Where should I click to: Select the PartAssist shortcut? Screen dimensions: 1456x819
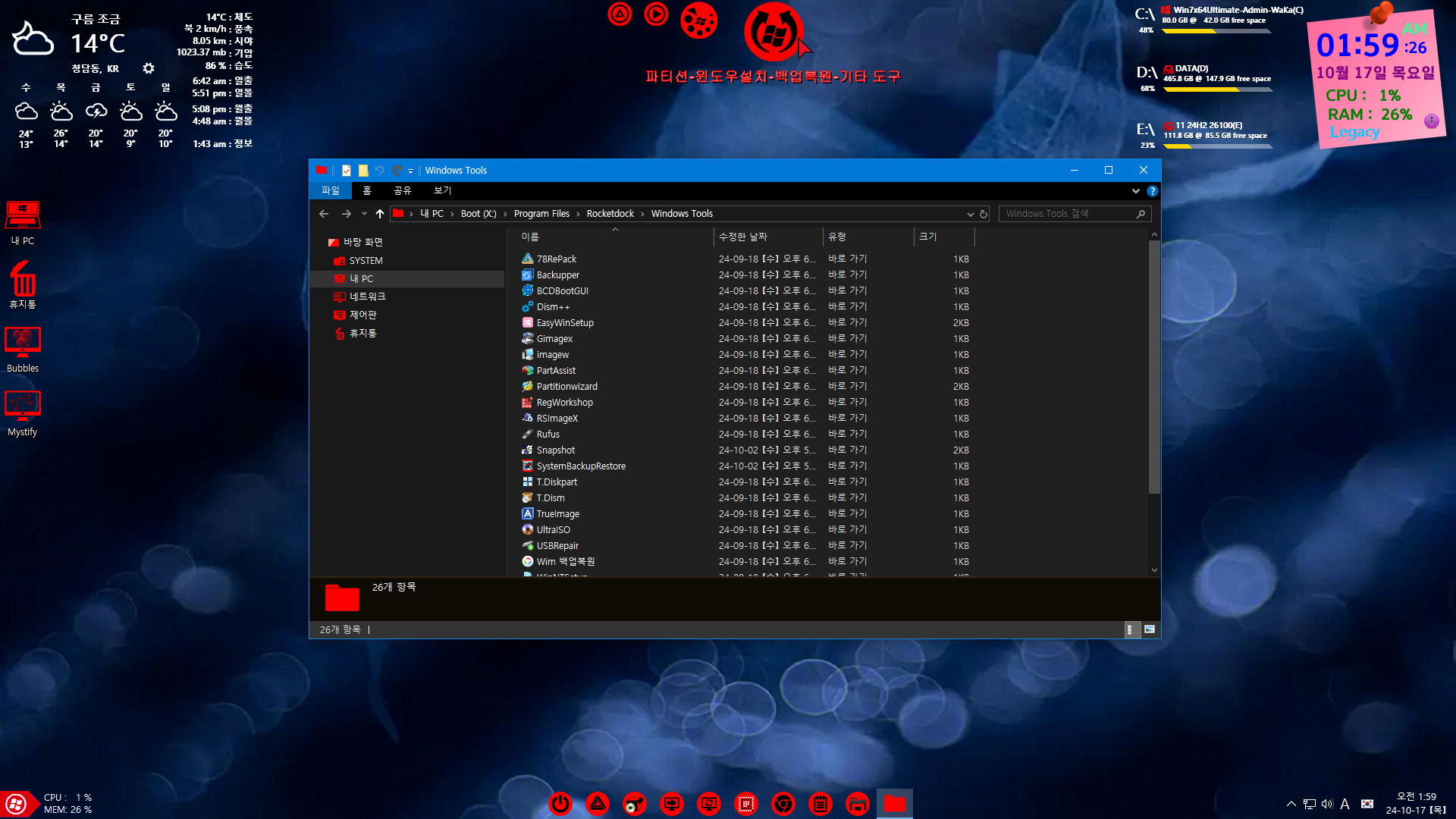pos(556,371)
